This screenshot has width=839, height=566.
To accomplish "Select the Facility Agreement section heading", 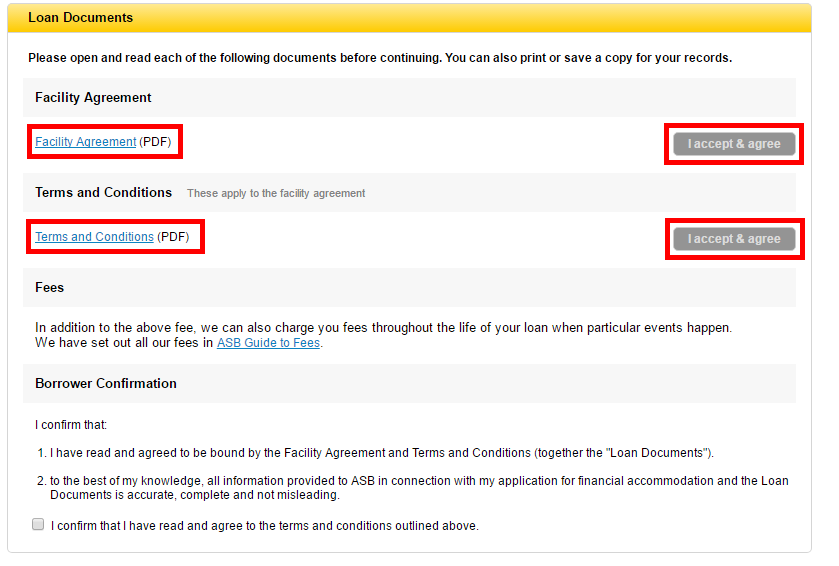I will point(93,98).
